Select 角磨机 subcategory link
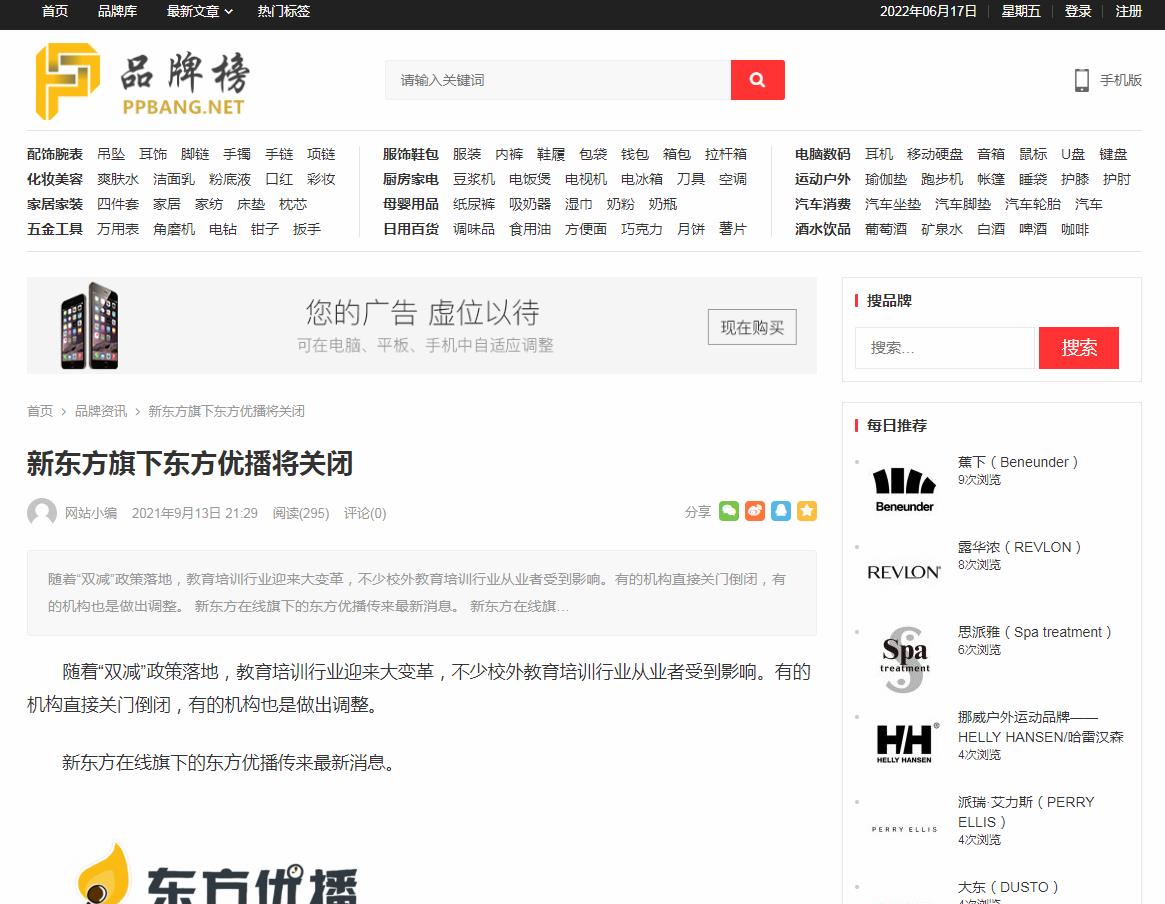The image size is (1165, 904). pos(174,229)
